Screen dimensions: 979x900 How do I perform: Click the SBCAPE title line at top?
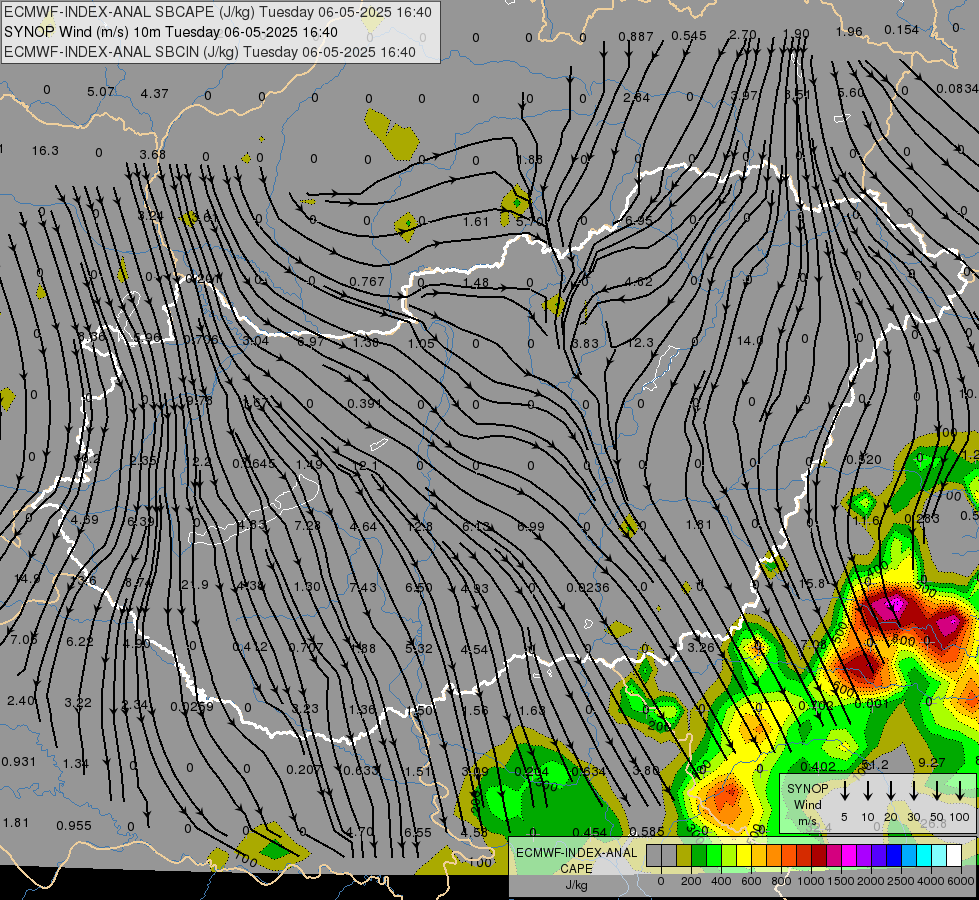point(217,12)
